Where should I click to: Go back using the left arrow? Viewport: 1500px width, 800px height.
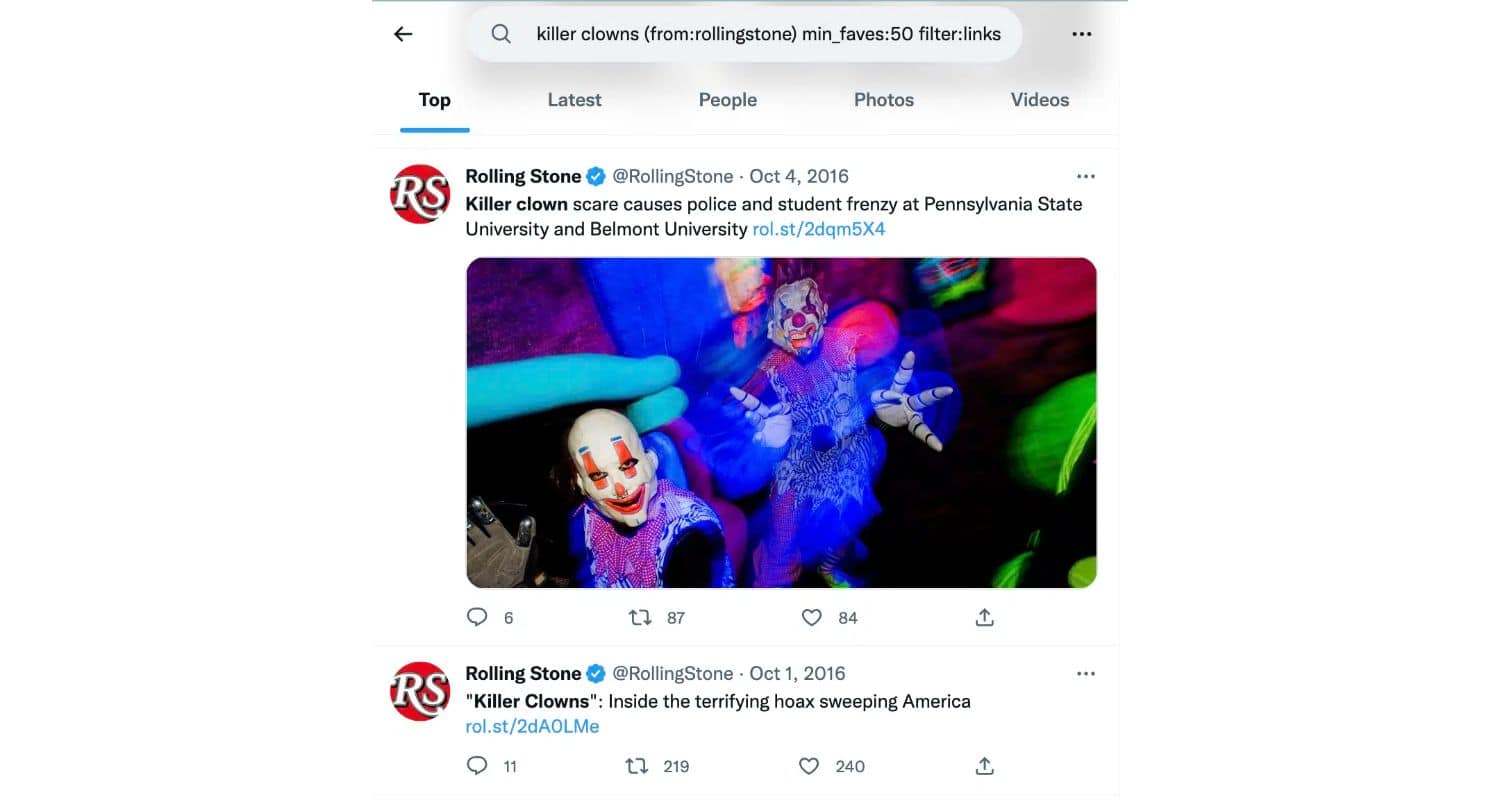pyautogui.click(x=403, y=34)
